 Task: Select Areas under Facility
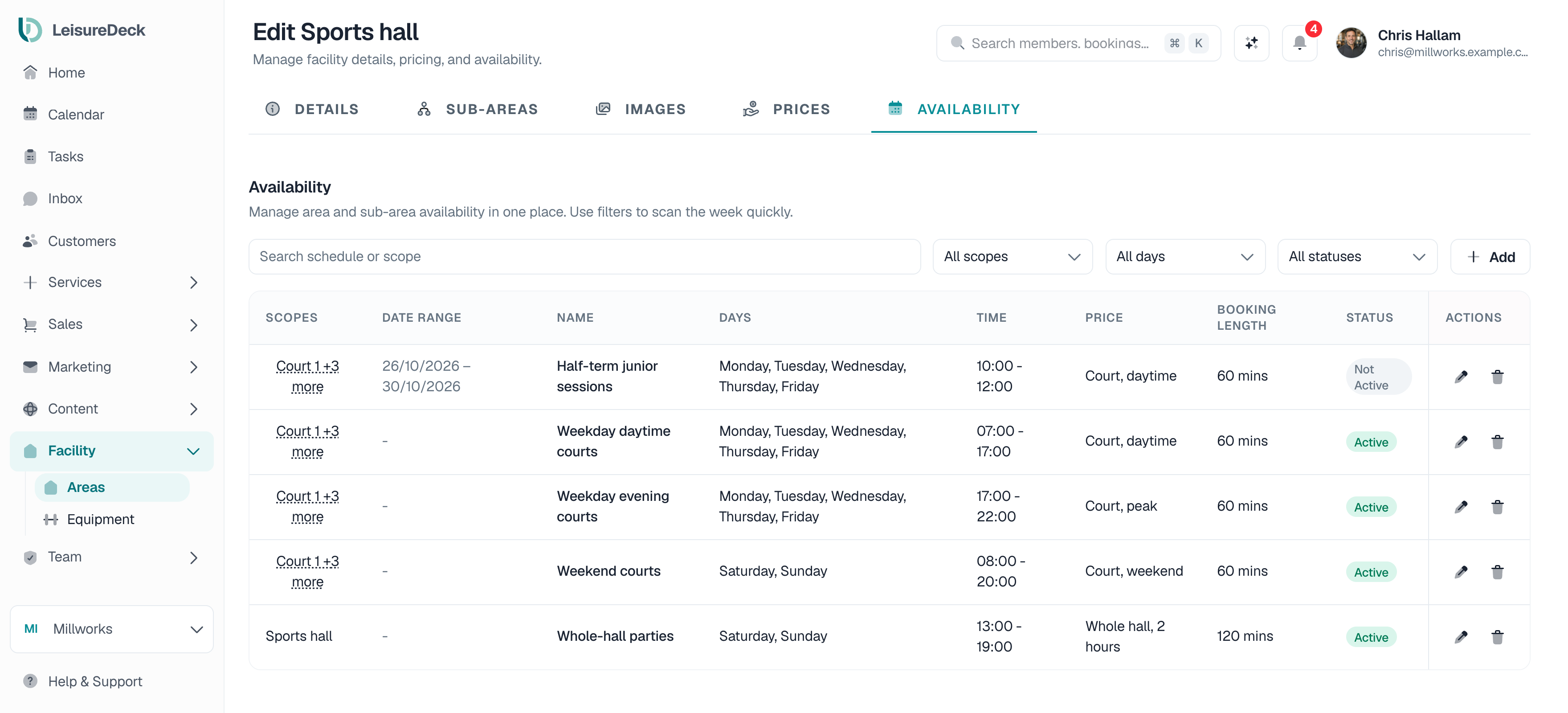click(x=112, y=488)
